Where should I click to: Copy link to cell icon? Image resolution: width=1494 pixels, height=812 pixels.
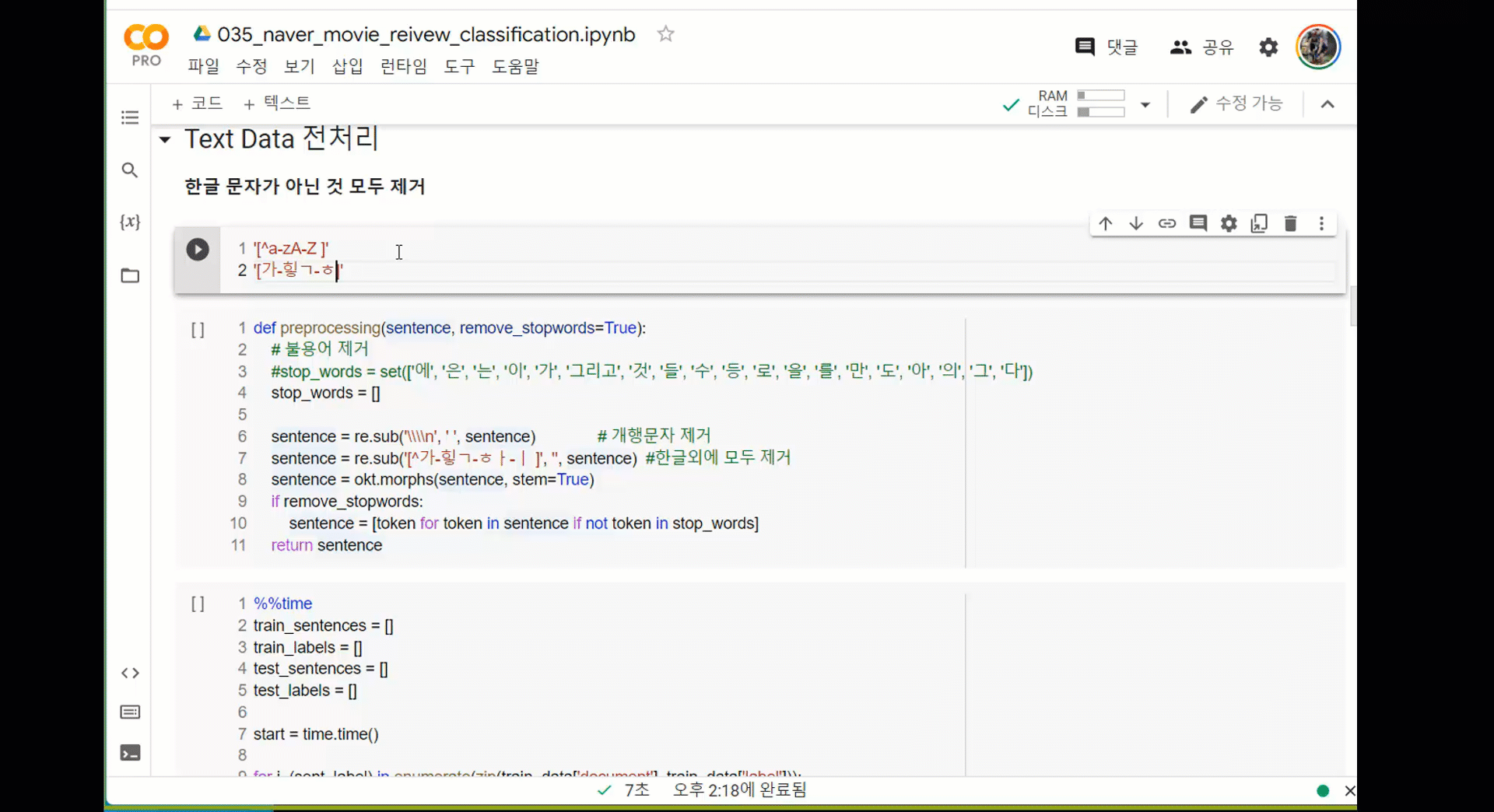1167,224
